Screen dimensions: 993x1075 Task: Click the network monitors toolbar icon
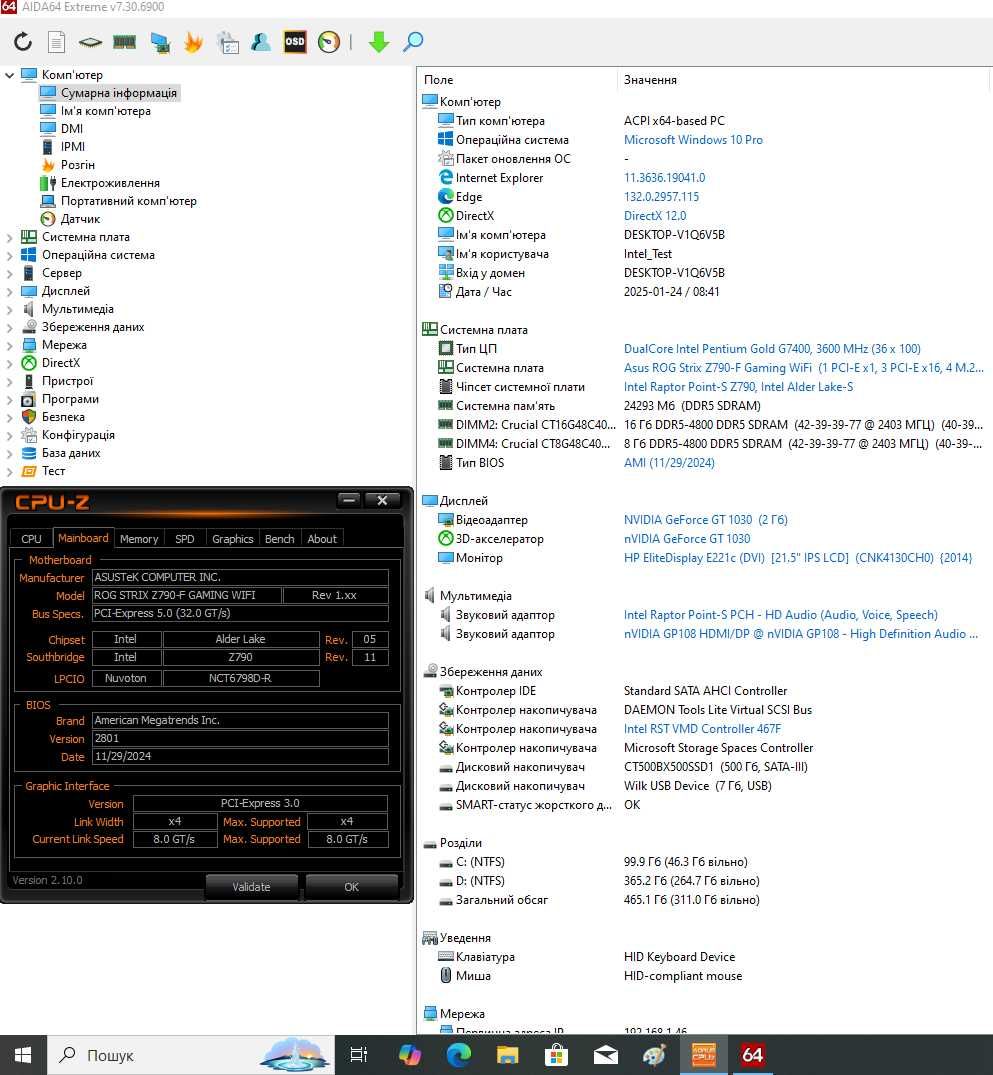tap(160, 43)
